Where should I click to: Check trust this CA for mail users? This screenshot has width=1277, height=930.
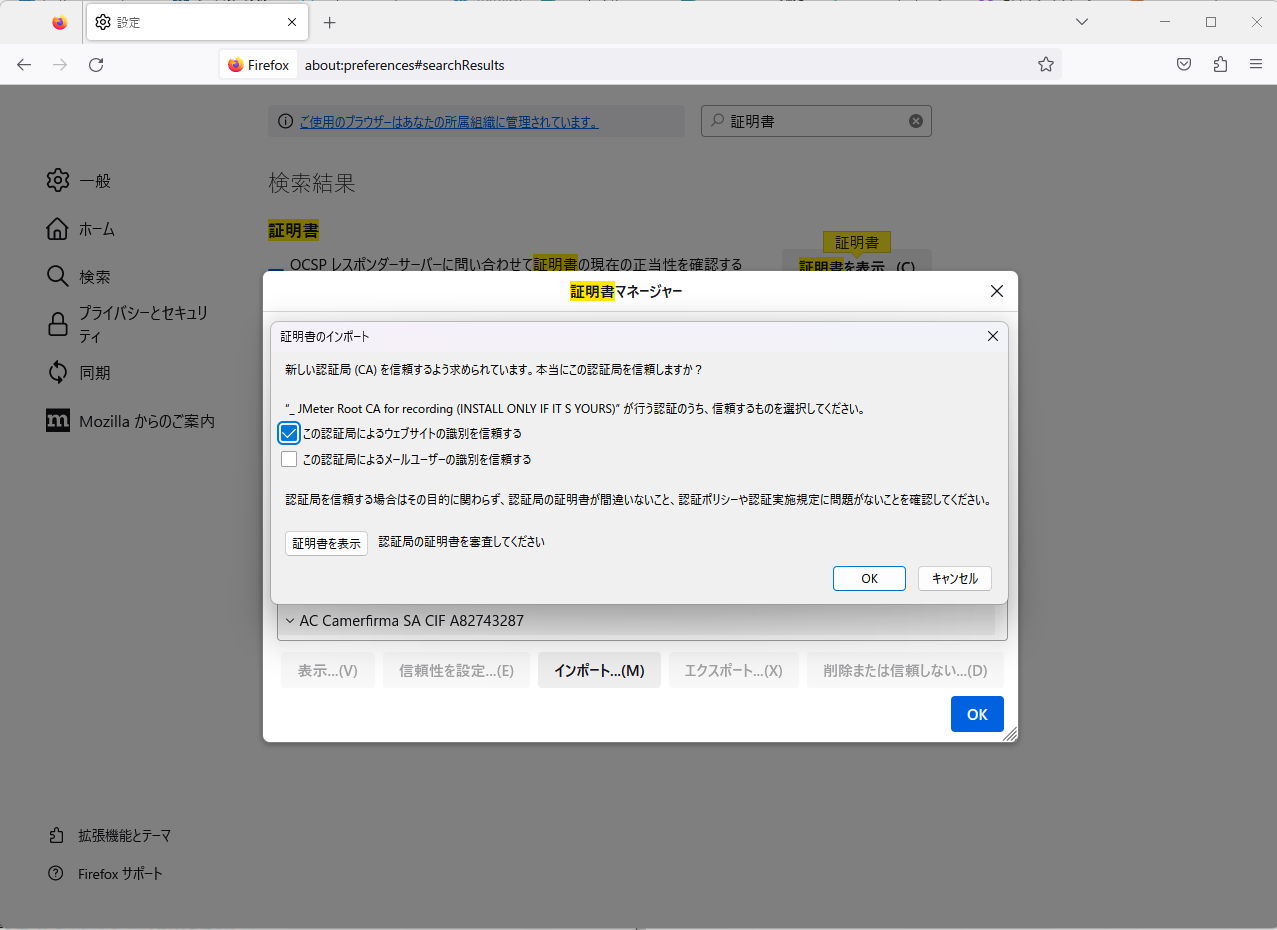tap(289, 459)
